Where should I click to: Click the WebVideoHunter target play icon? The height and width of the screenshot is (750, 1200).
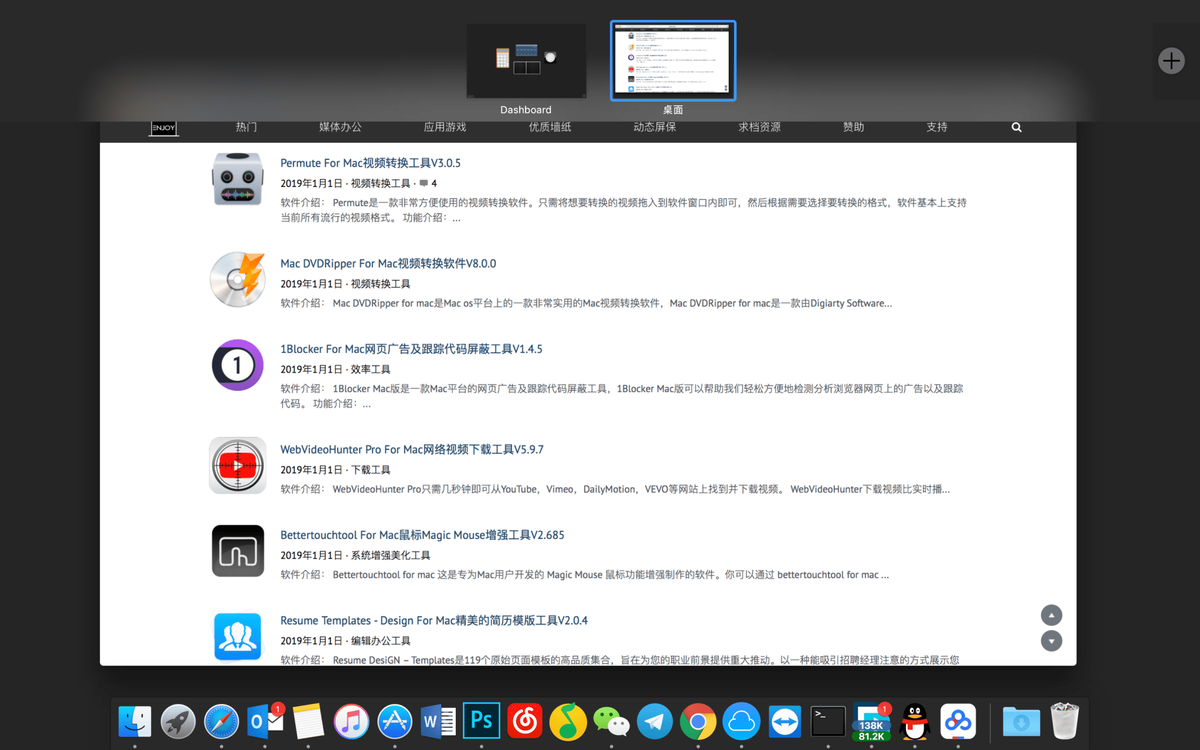coord(237,465)
